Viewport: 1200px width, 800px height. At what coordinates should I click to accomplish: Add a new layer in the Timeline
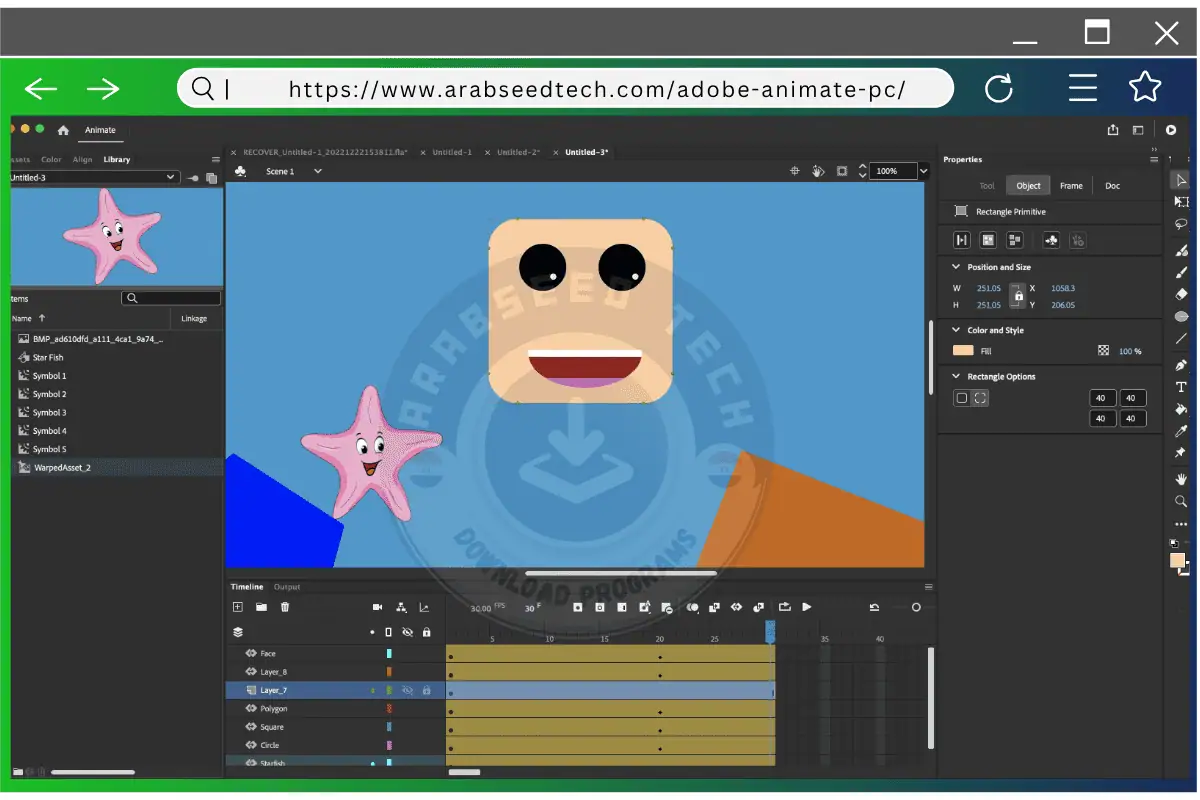coord(237,607)
